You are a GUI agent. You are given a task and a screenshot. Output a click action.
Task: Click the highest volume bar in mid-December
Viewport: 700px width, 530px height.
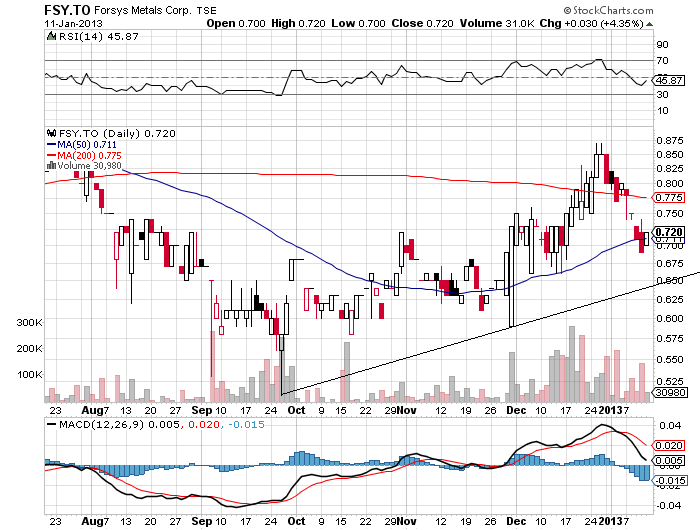pyautogui.click(x=571, y=364)
